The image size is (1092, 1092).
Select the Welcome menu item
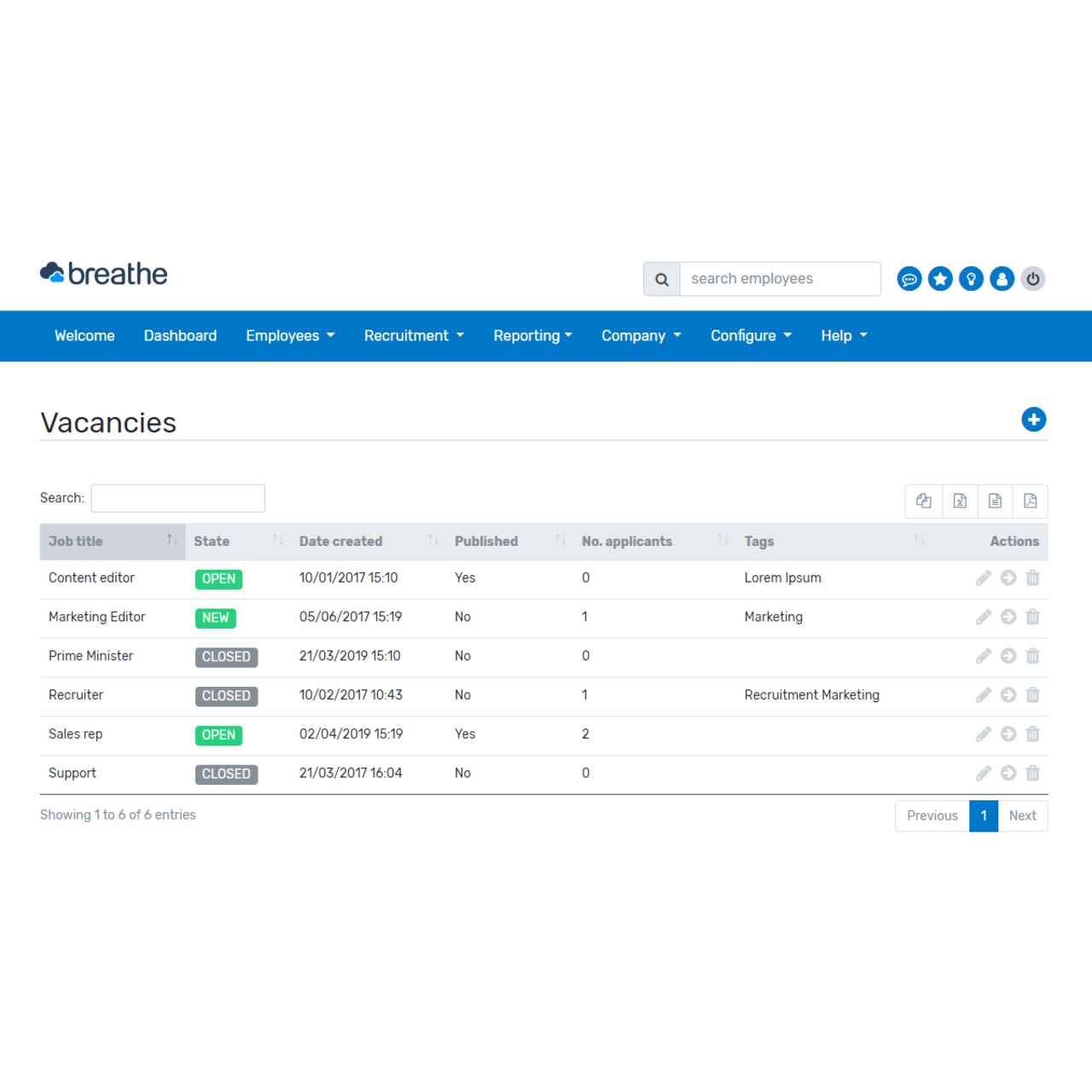[x=84, y=336]
